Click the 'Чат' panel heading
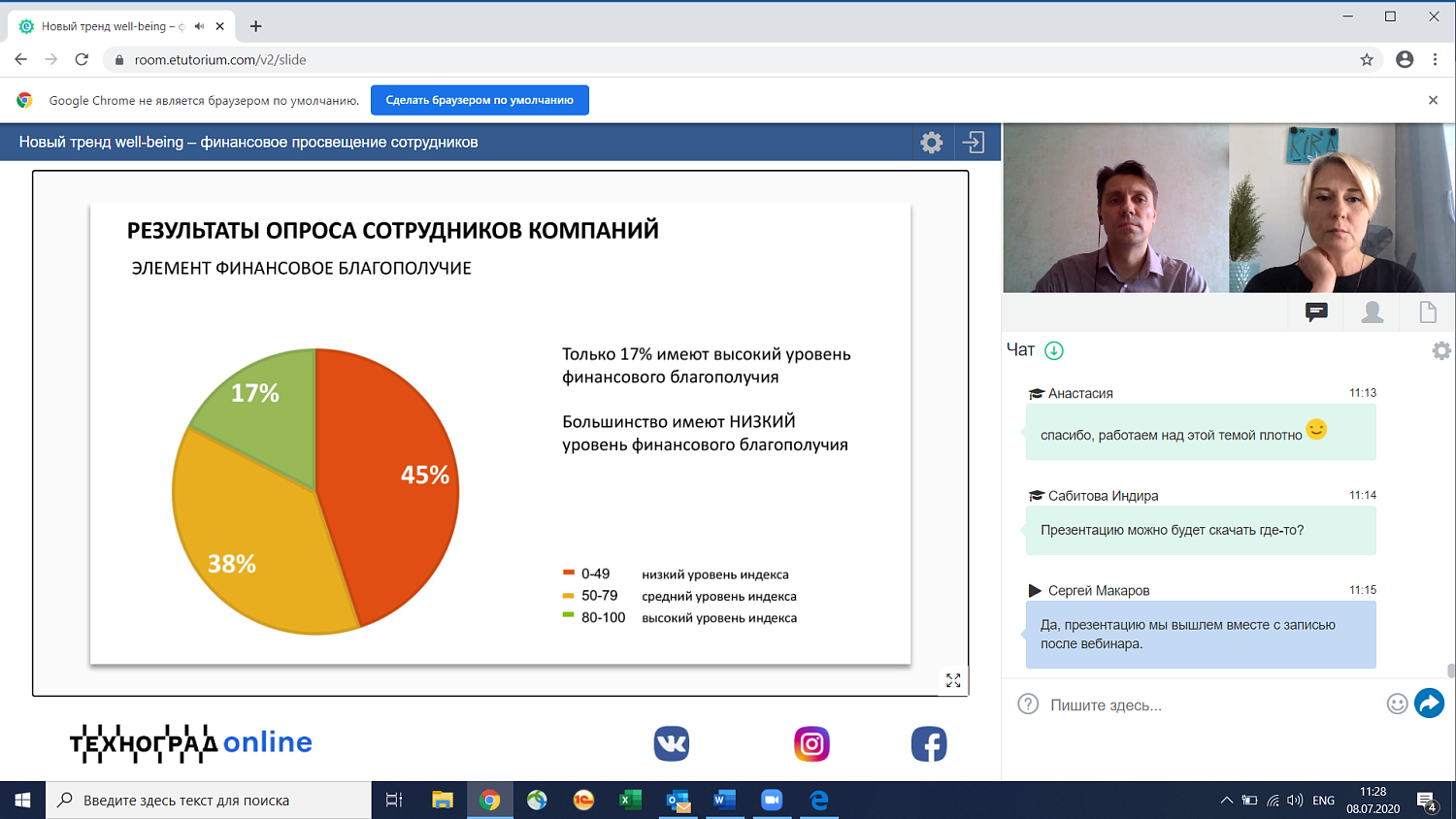Screen dimensions: 1456x819 click(1020, 350)
